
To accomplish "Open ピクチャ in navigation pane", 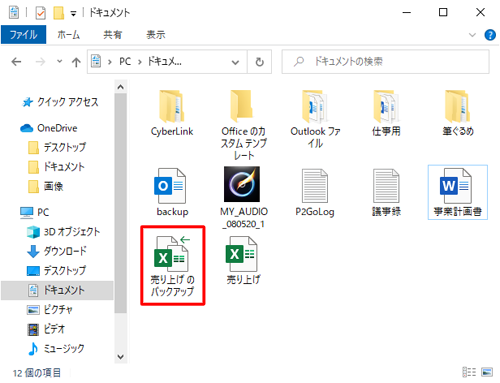I will pos(49,310).
